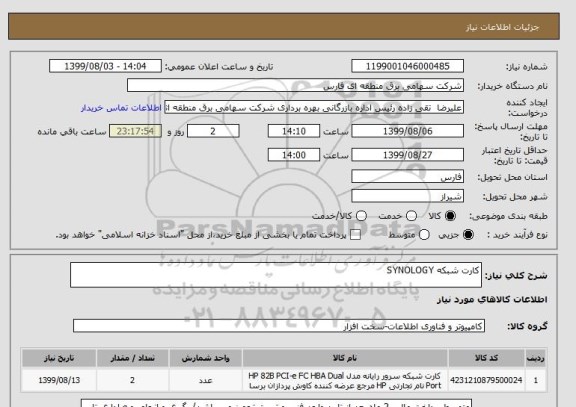Click the row number 1 cell

point(536,381)
